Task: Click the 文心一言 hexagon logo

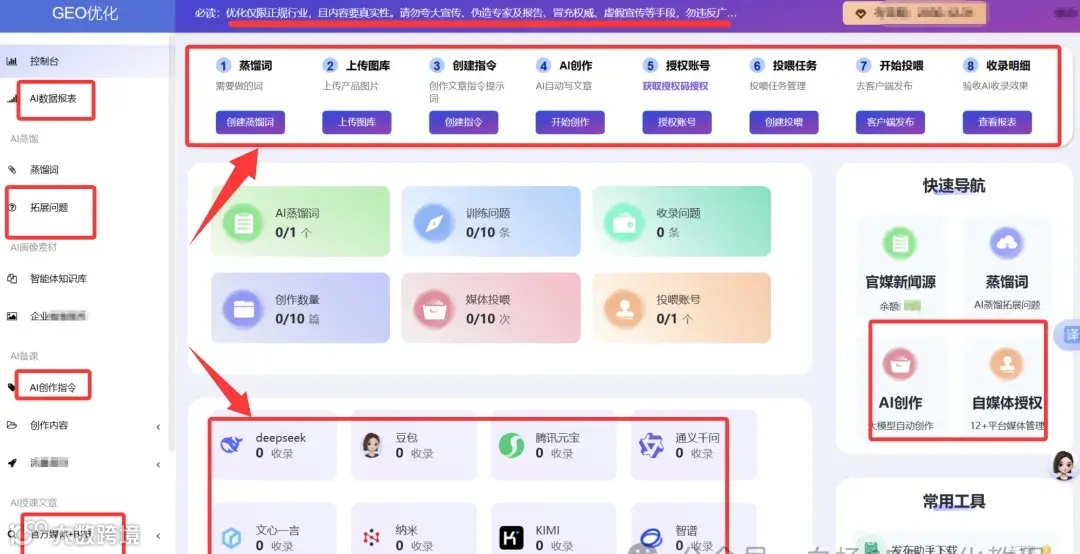Action: [x=231, y=538]
